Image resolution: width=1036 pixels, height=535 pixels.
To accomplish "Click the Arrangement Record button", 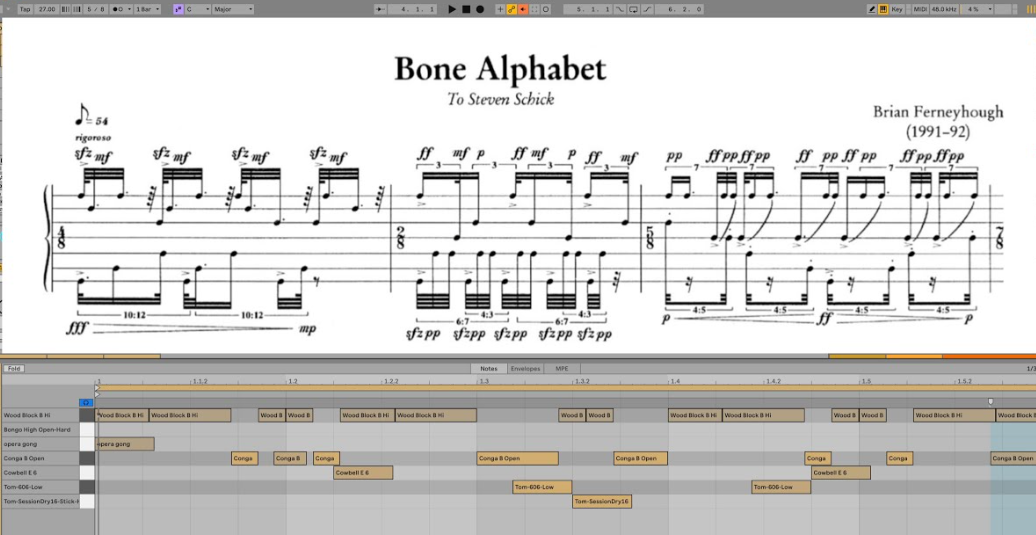I will [480, 9].
